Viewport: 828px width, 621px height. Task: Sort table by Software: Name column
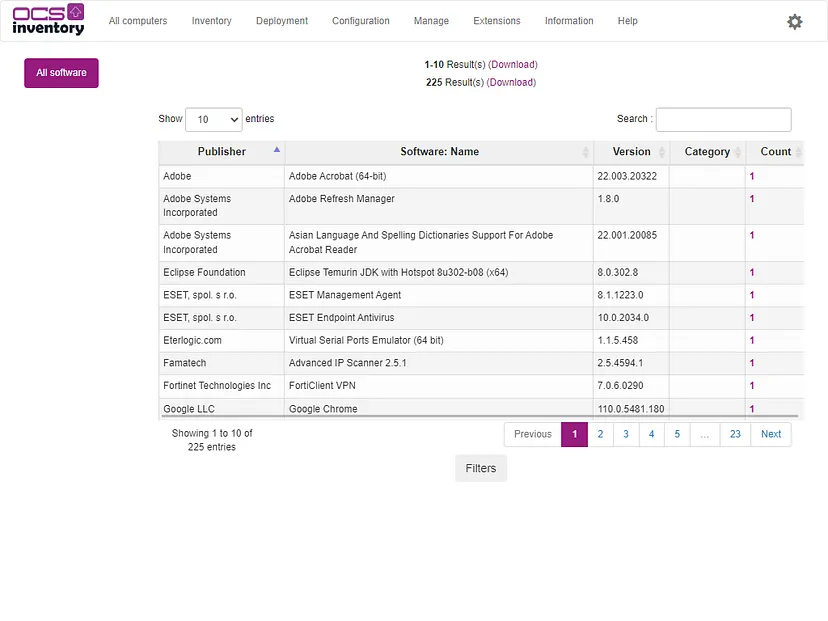click(439, 152)
